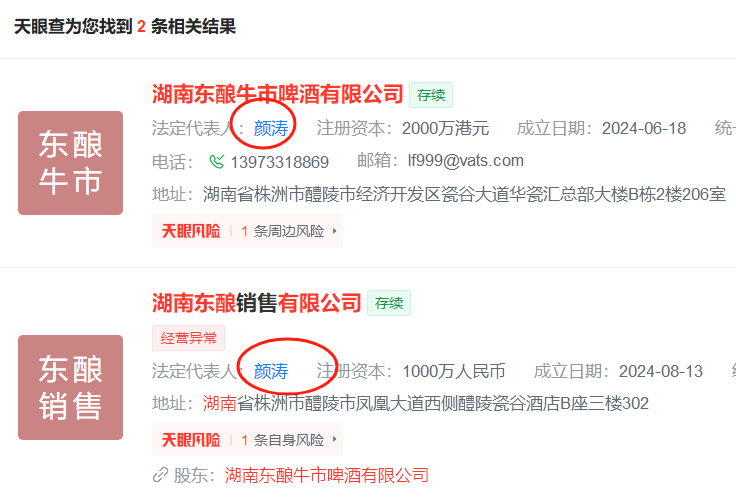Click phone number 13973318869
The image size is (736, 501).
[279, 162]
